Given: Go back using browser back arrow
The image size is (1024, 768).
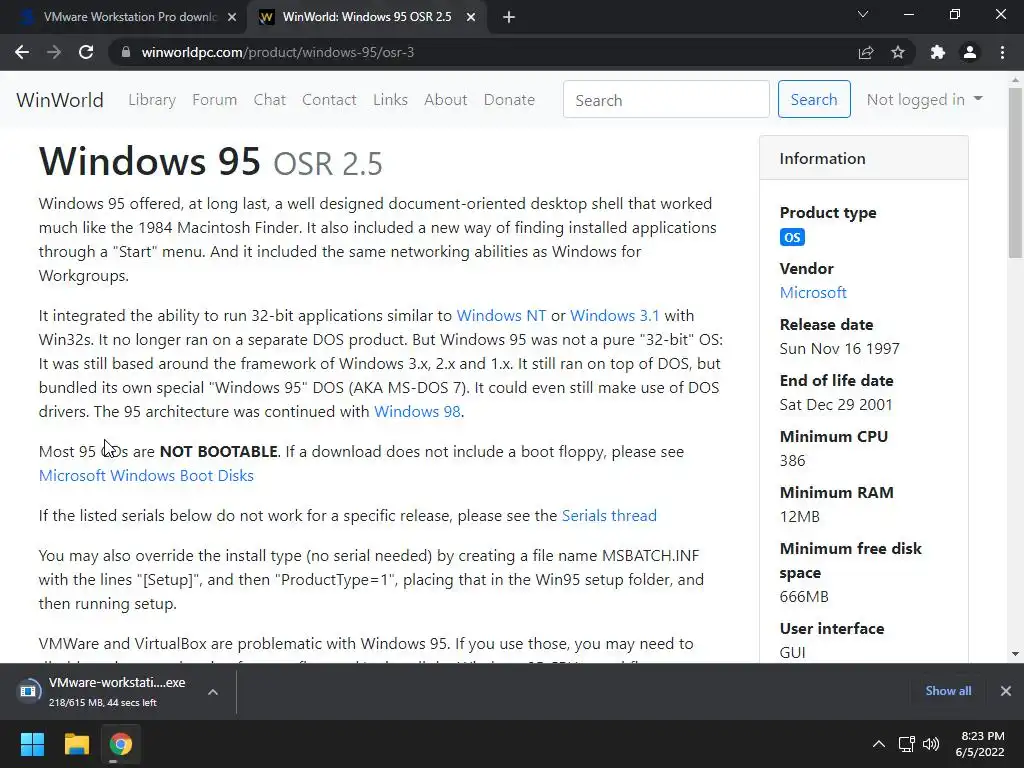Looking at the screenshot, I should pos(22,52).
